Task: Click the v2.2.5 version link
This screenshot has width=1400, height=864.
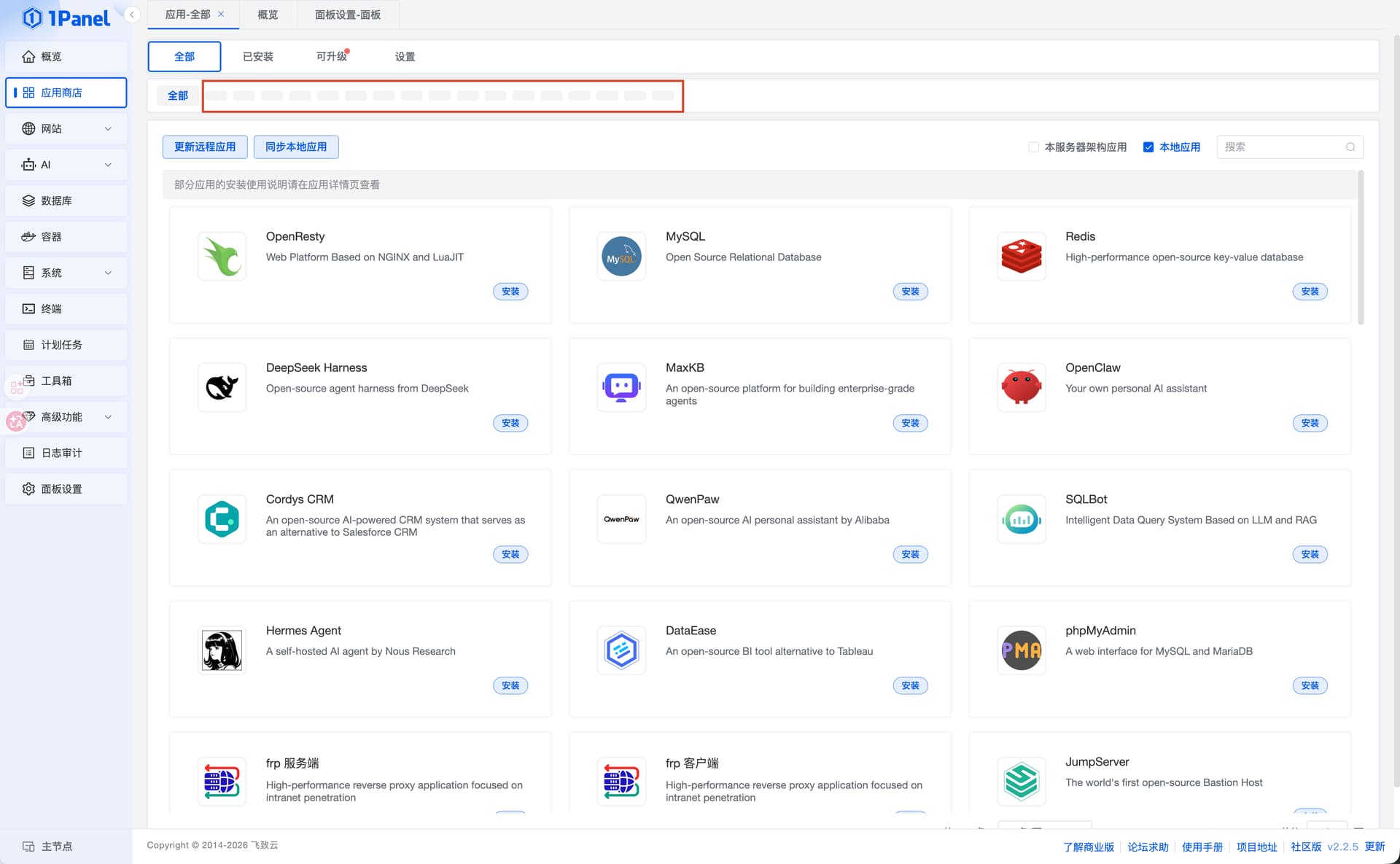Action: 1342,847
